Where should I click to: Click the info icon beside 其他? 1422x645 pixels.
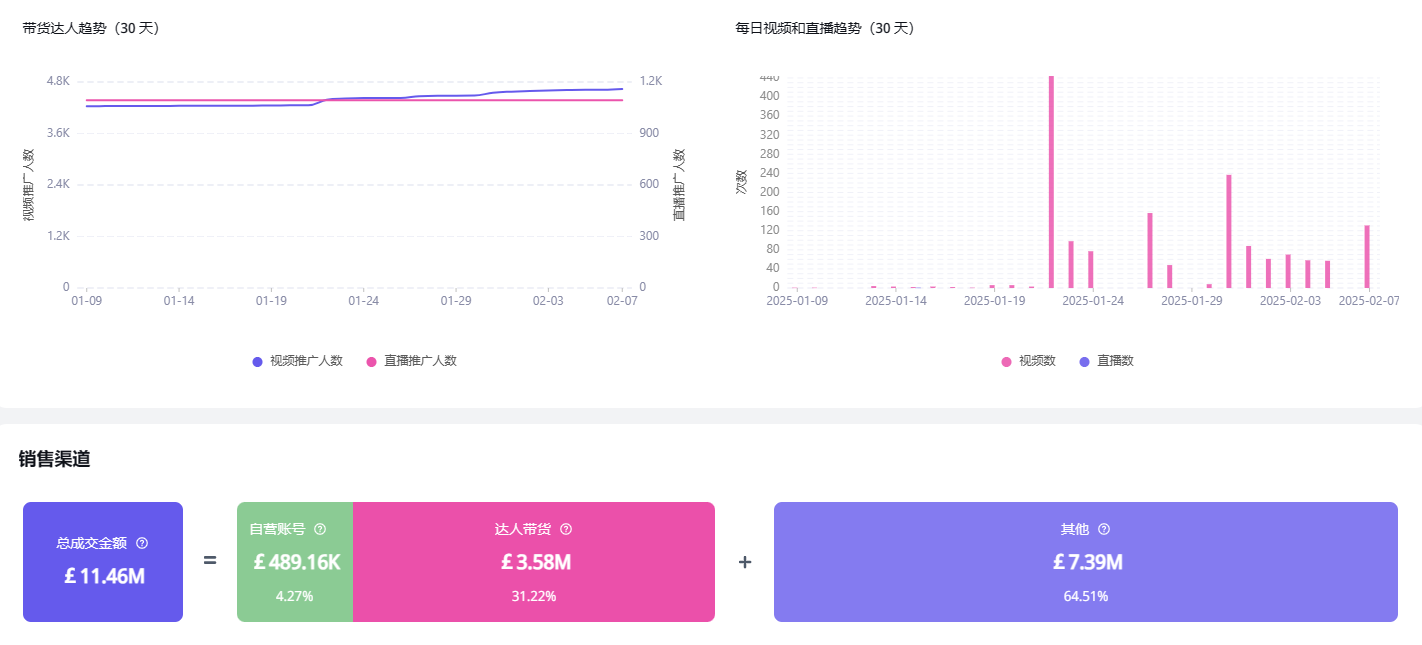[x=1104, y=529]
